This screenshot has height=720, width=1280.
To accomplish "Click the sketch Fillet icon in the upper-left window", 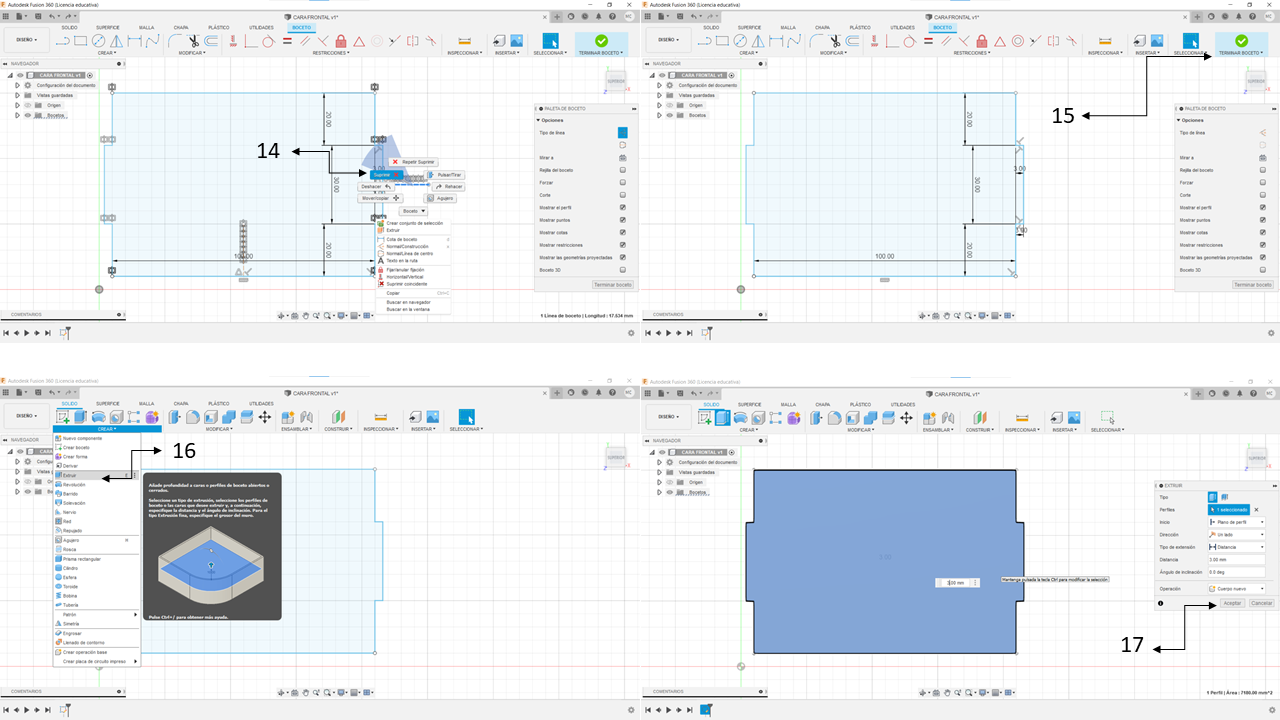I will click(x=176, y=41).
